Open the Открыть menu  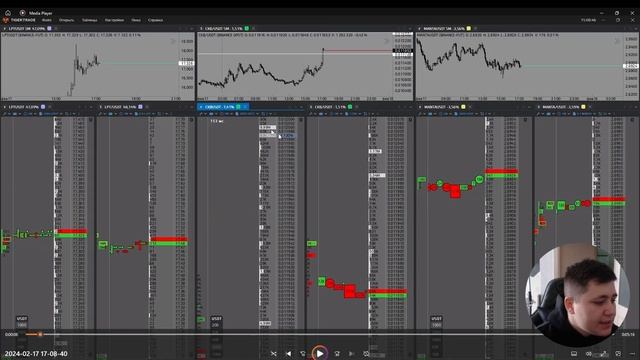[x=66, y=20]
